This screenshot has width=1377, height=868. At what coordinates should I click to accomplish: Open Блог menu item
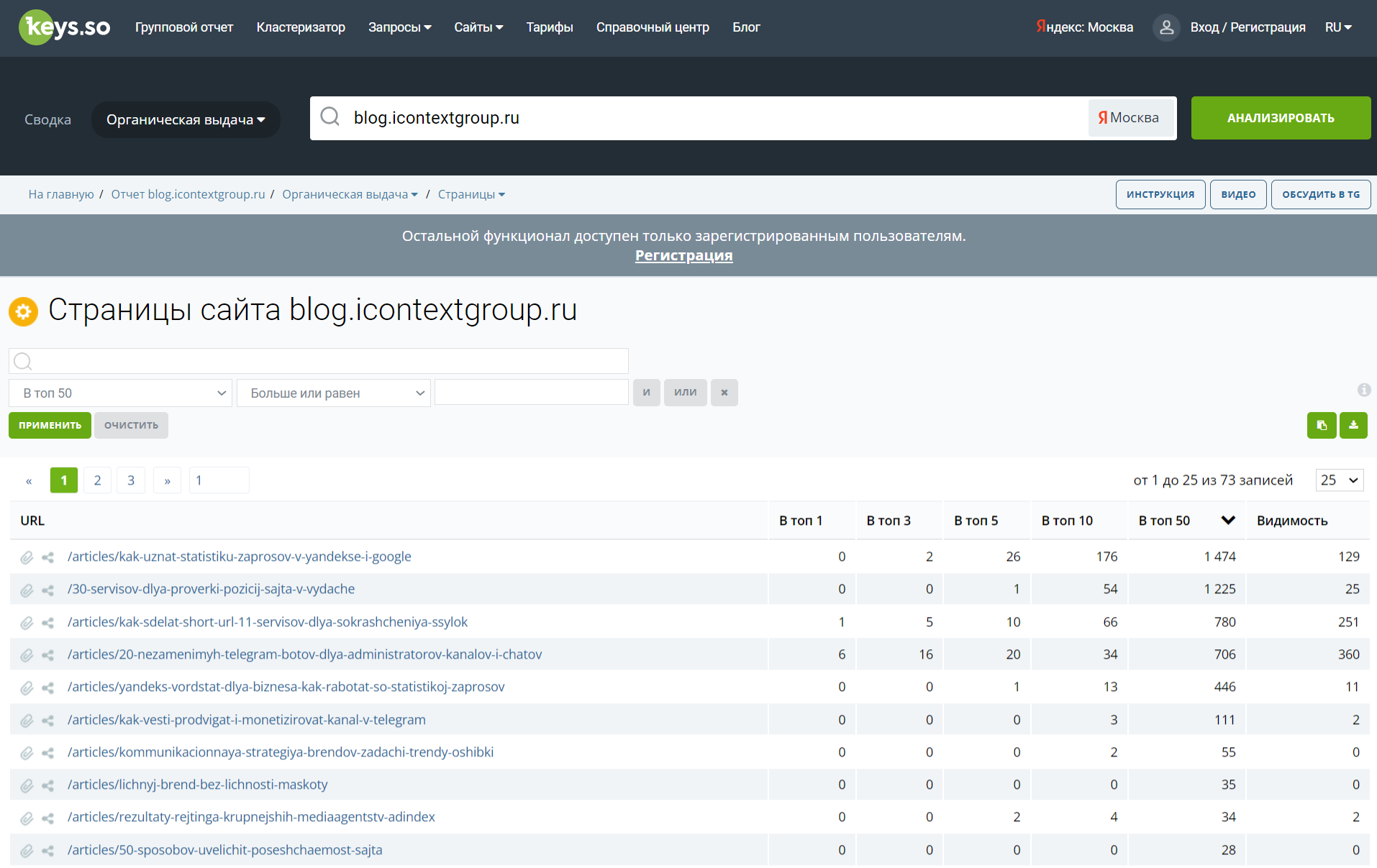pyautogui.click(x=746, y=27)
